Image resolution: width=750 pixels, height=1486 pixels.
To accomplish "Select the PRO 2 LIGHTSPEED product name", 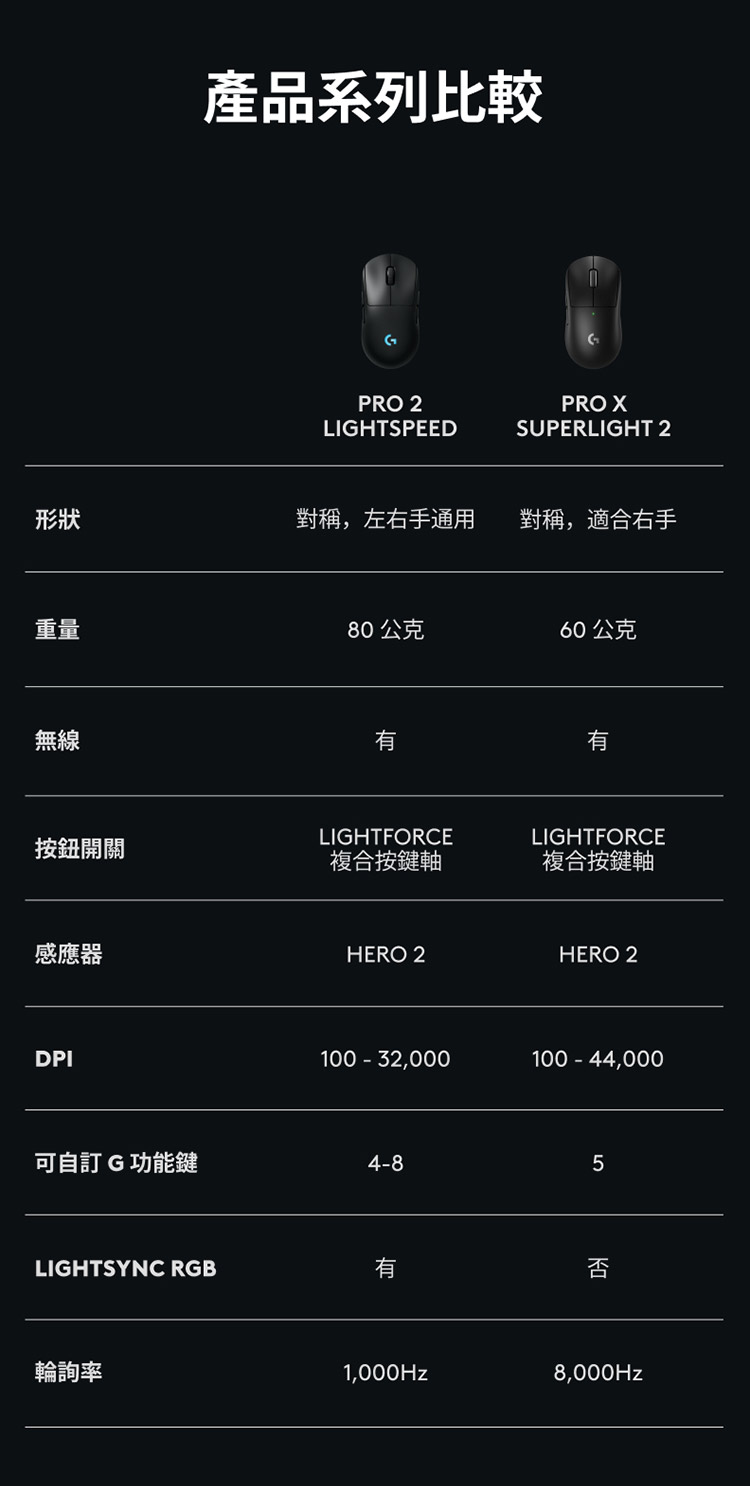I will click(x=390, y=416).
